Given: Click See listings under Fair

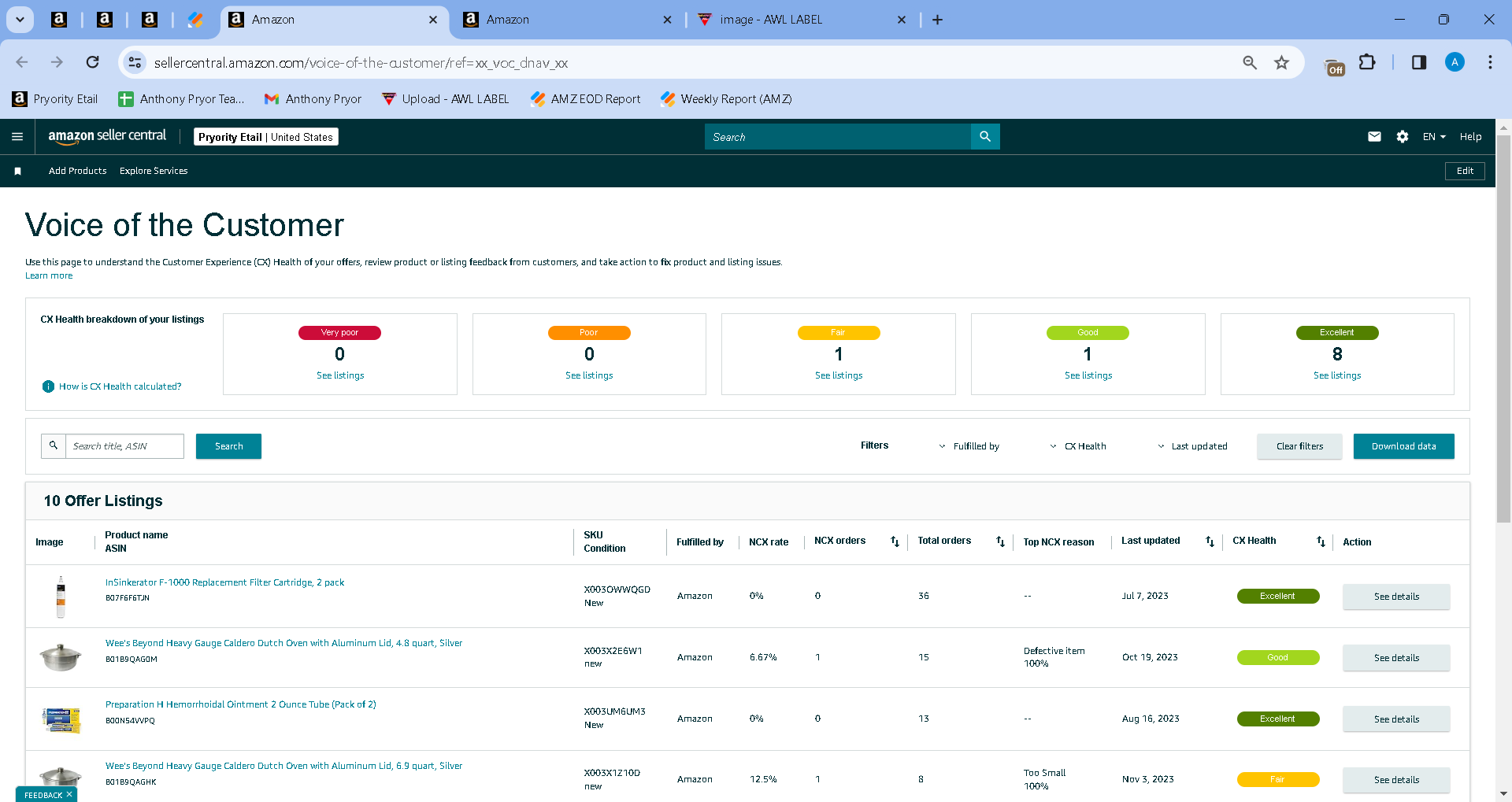Looking at the screenshot, I should (839, 375).
